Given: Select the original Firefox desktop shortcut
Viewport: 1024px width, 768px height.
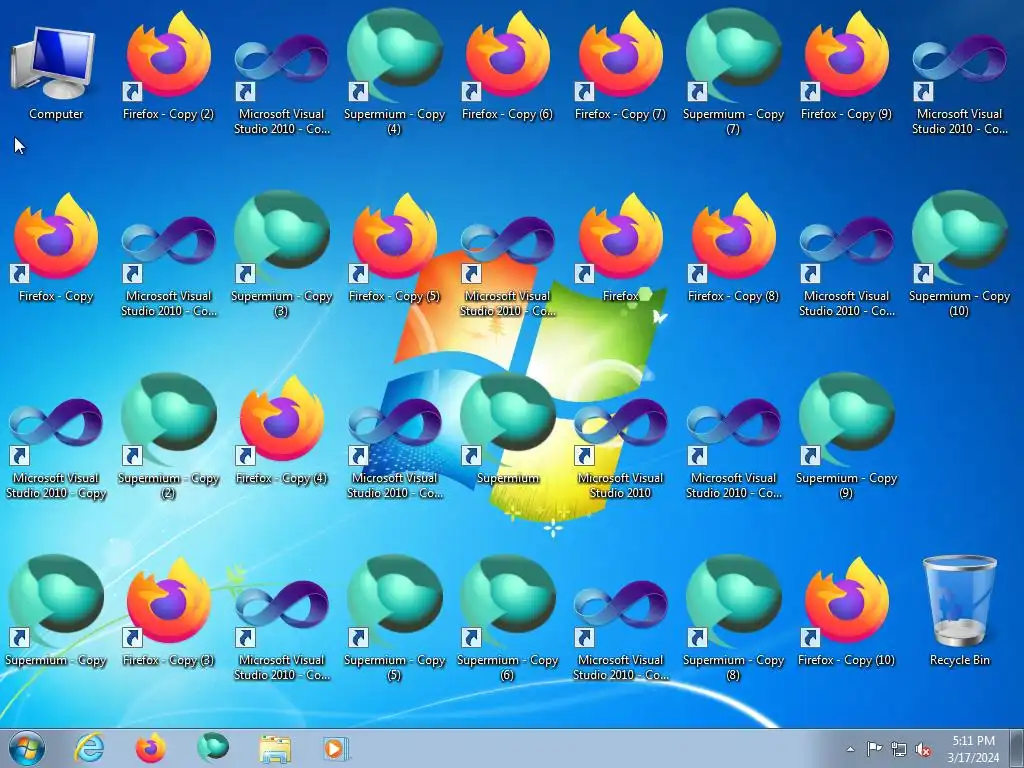Looking at the screenshot, I should (620, 246).
